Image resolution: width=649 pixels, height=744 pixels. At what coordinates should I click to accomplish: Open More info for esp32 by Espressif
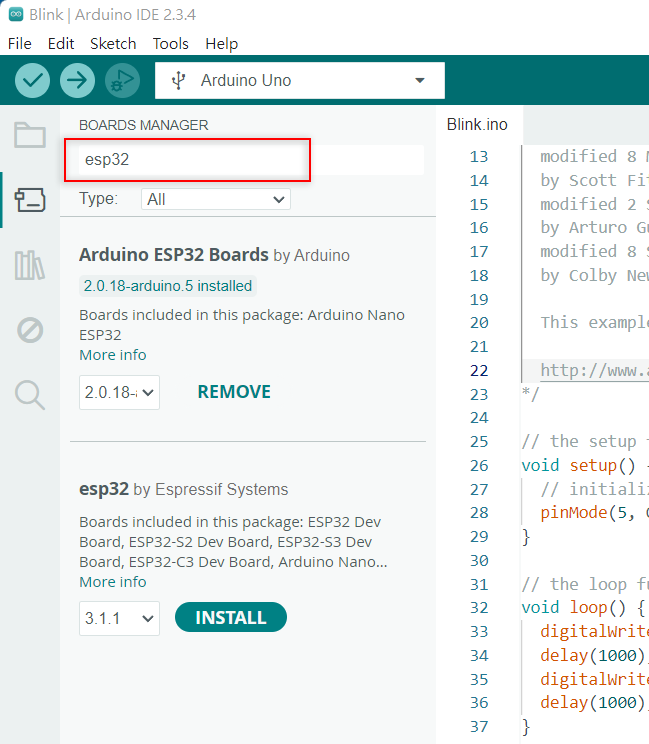point(113,582)
